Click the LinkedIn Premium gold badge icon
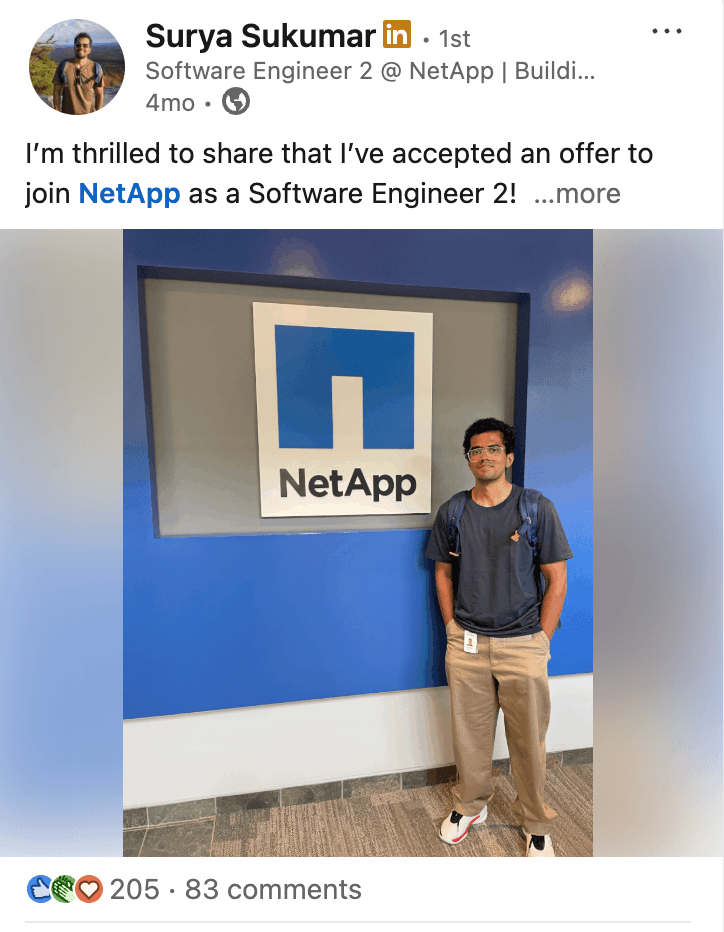Viewport: 724px width, 932px height. 396,34
